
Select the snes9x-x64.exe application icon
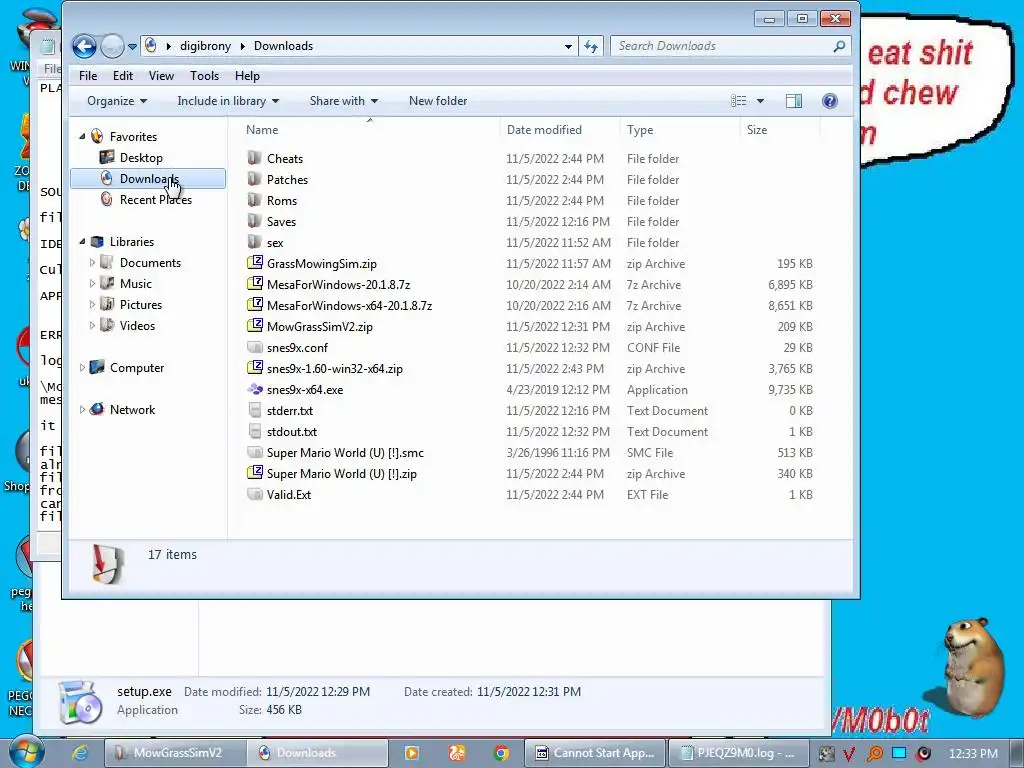tap(255, 389)
